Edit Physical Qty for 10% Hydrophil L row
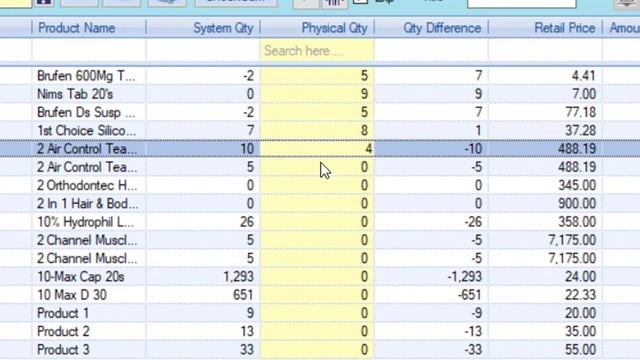The image size is (640, 360). (x=317, y=222)
